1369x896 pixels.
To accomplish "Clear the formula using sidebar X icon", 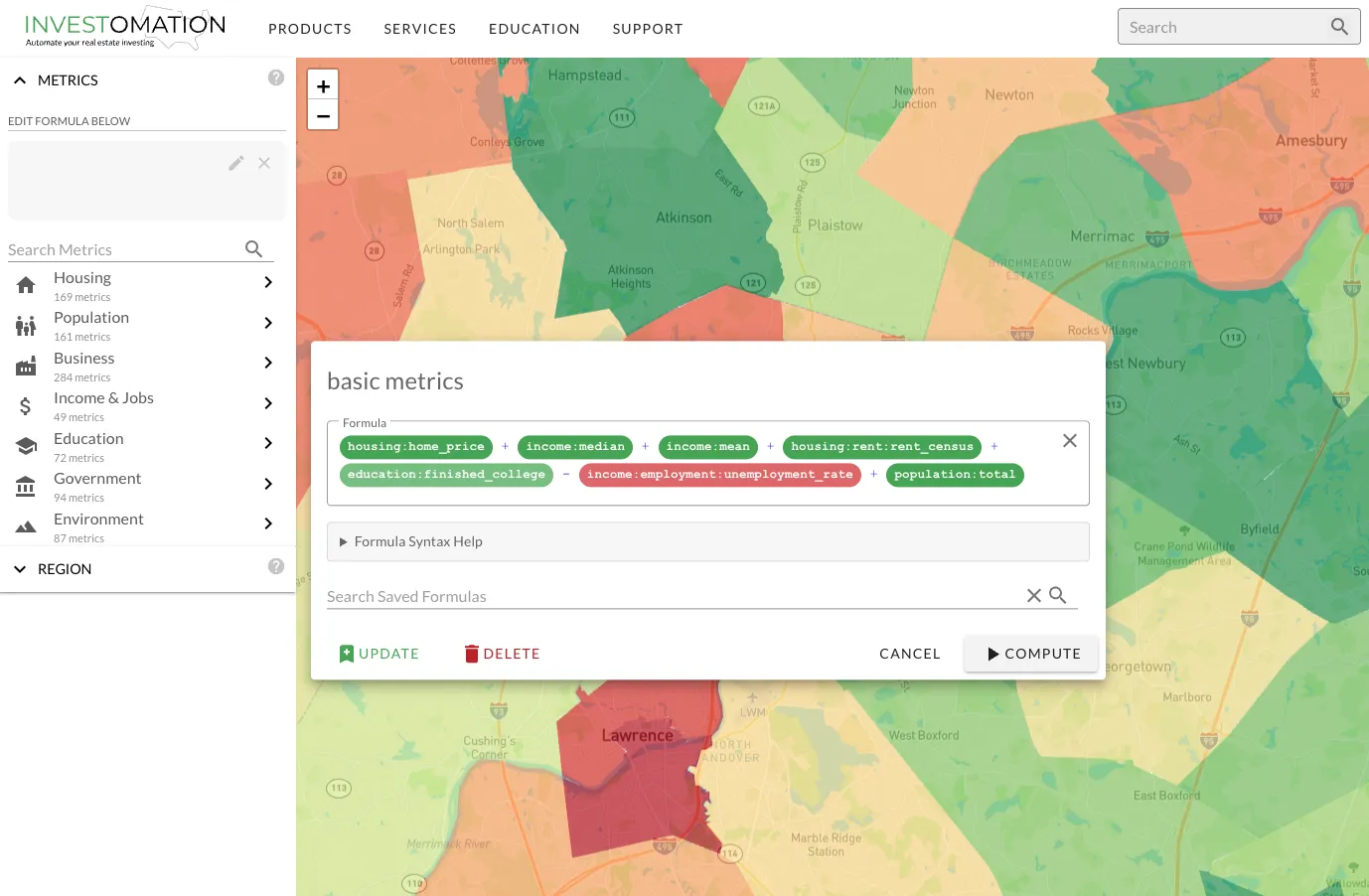I will 264,163.
